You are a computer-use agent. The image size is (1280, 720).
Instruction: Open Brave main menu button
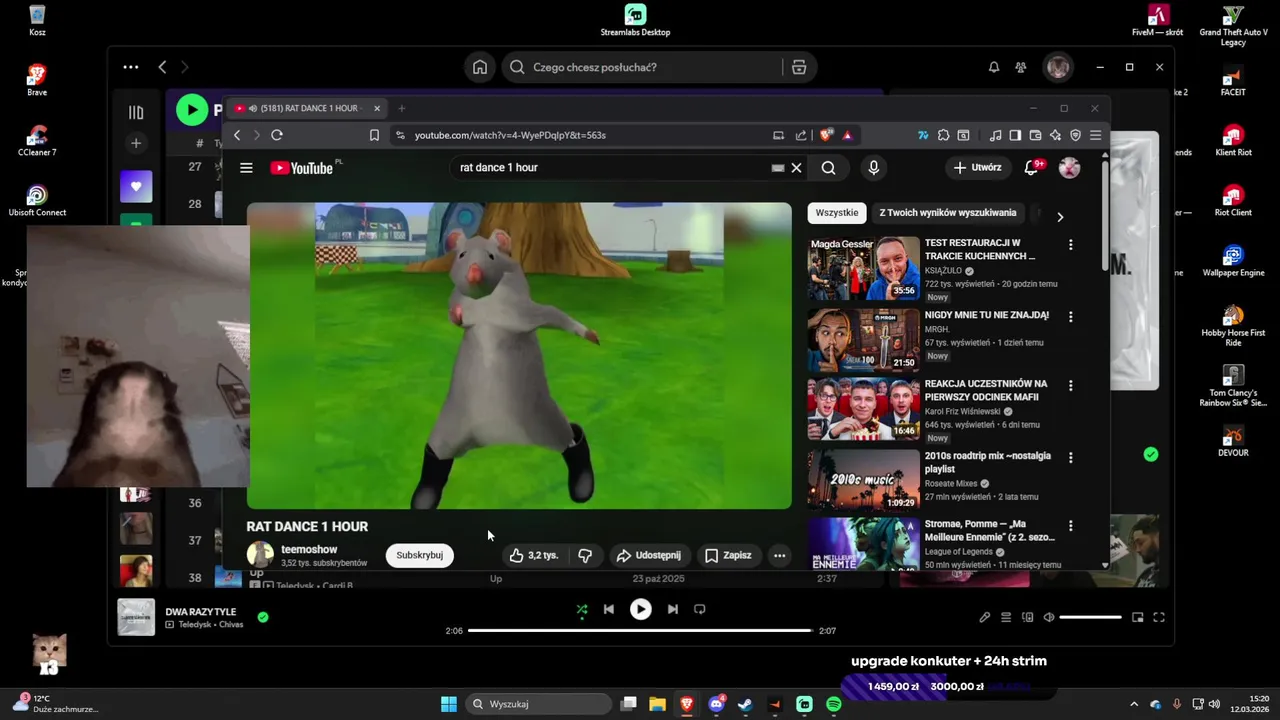coord(1095,135)
